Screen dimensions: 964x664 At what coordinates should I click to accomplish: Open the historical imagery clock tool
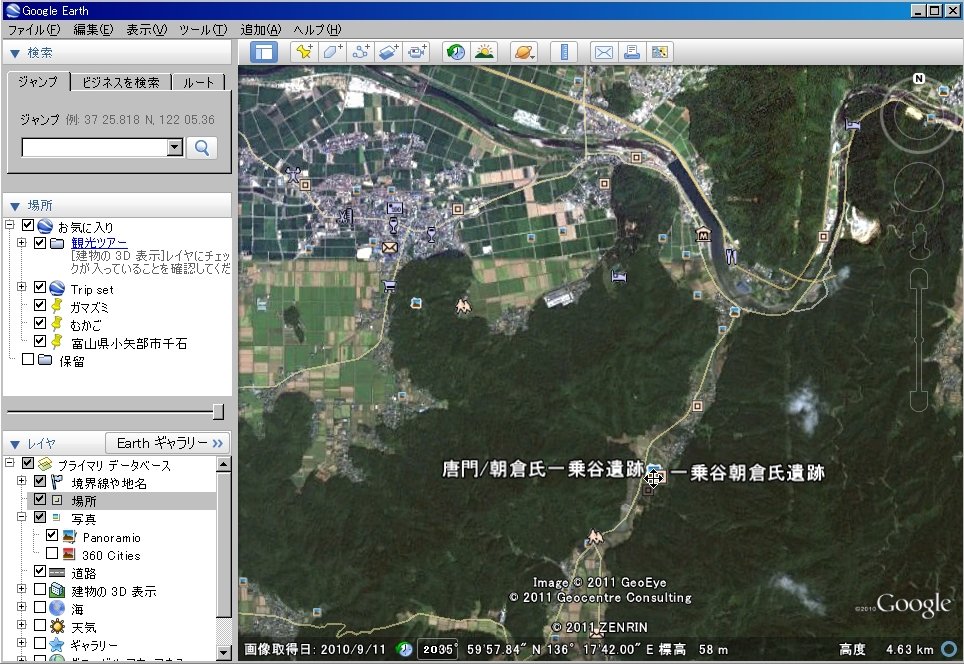point(456,52)
